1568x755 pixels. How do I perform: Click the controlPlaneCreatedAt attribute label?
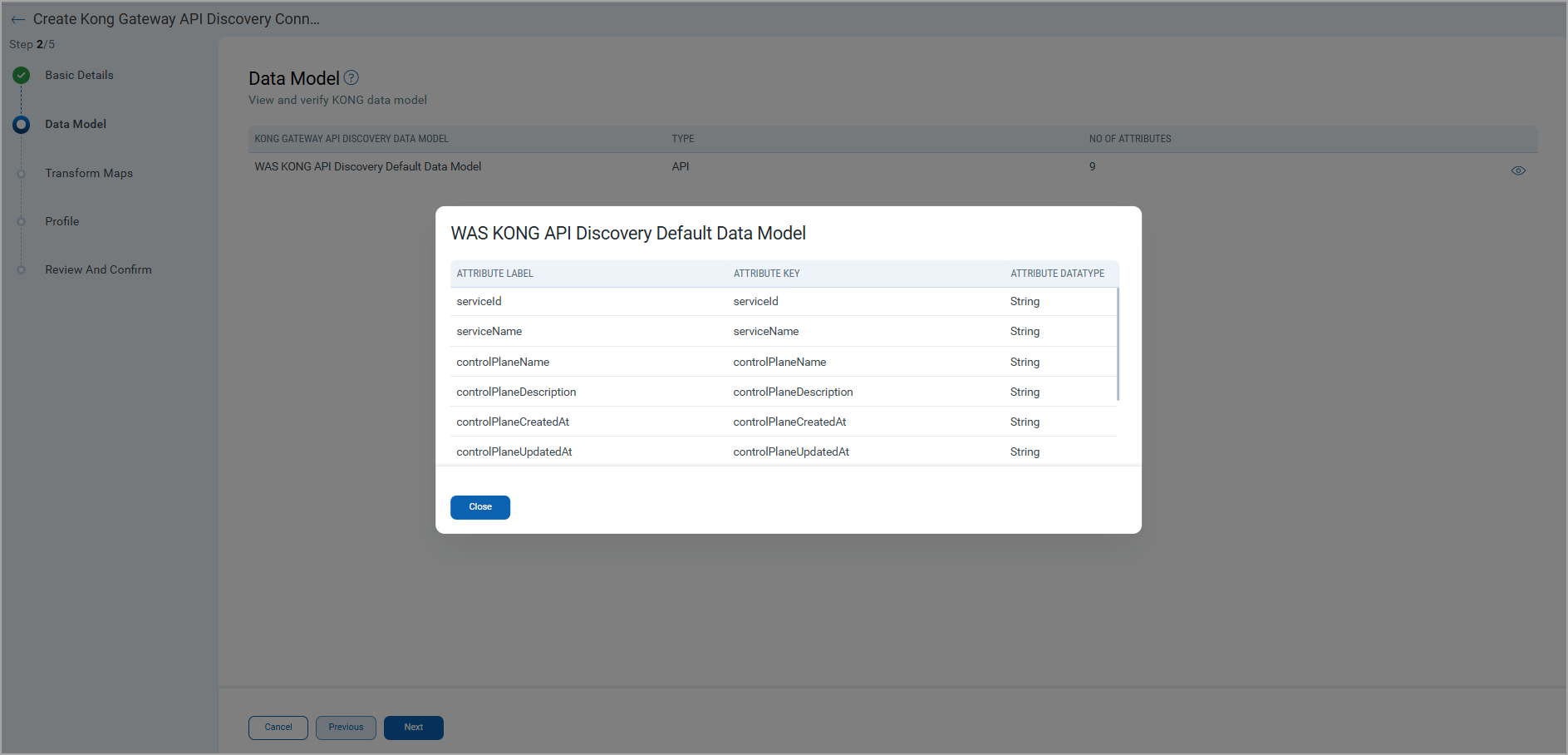[x=513, y=422]
